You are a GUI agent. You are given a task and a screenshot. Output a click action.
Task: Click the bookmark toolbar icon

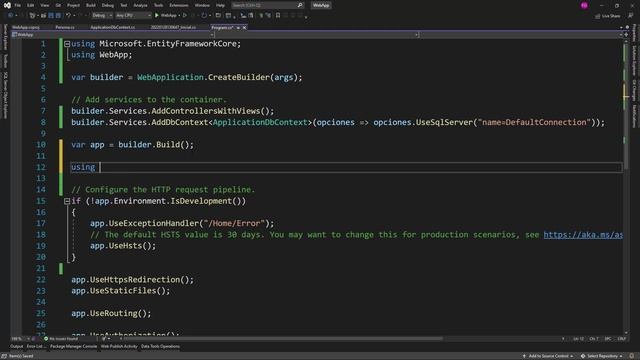click(278, 16)
